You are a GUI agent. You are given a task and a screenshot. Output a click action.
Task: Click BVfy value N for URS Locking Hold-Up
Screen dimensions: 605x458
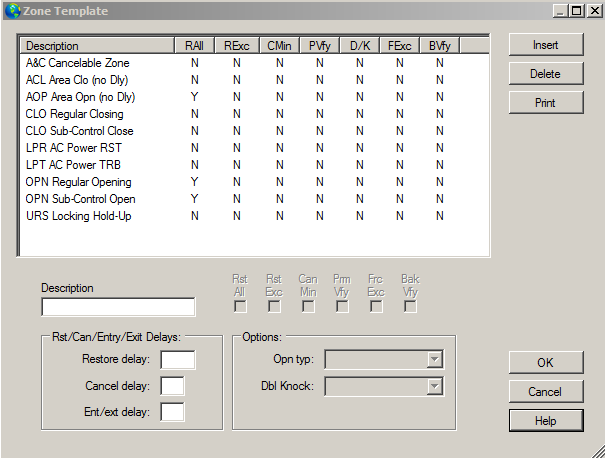point(440,216)
